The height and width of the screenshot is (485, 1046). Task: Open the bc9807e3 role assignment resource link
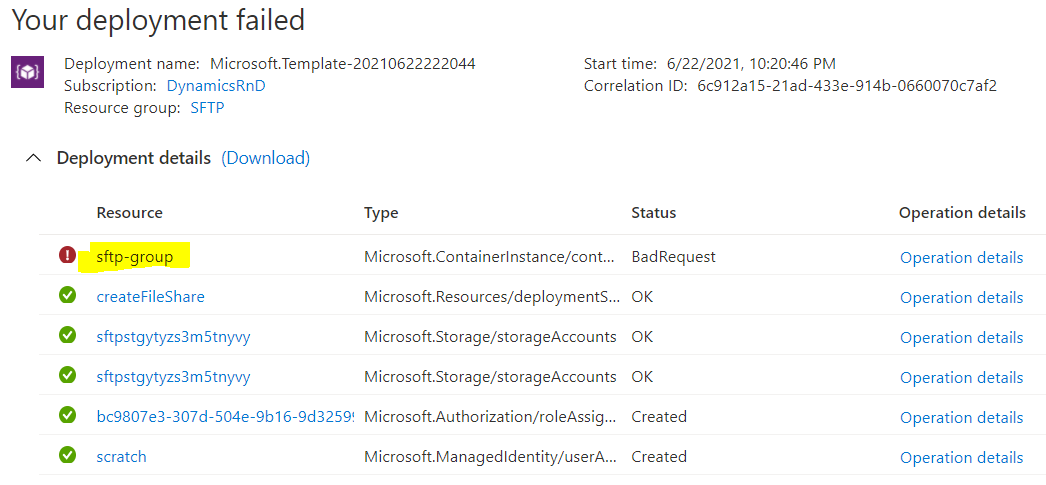[x=225, y=417]
